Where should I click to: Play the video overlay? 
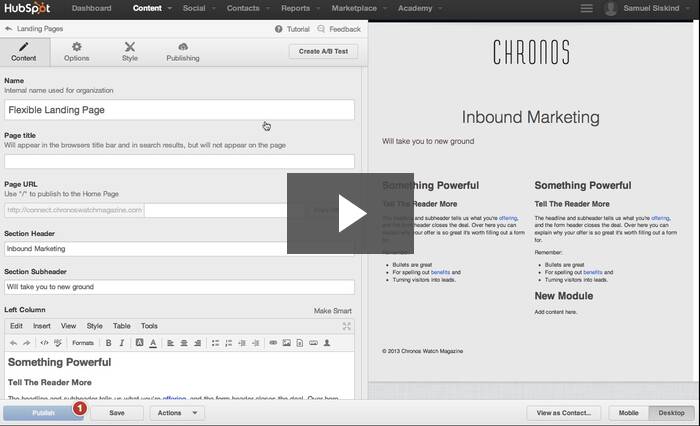coord(350,213)
